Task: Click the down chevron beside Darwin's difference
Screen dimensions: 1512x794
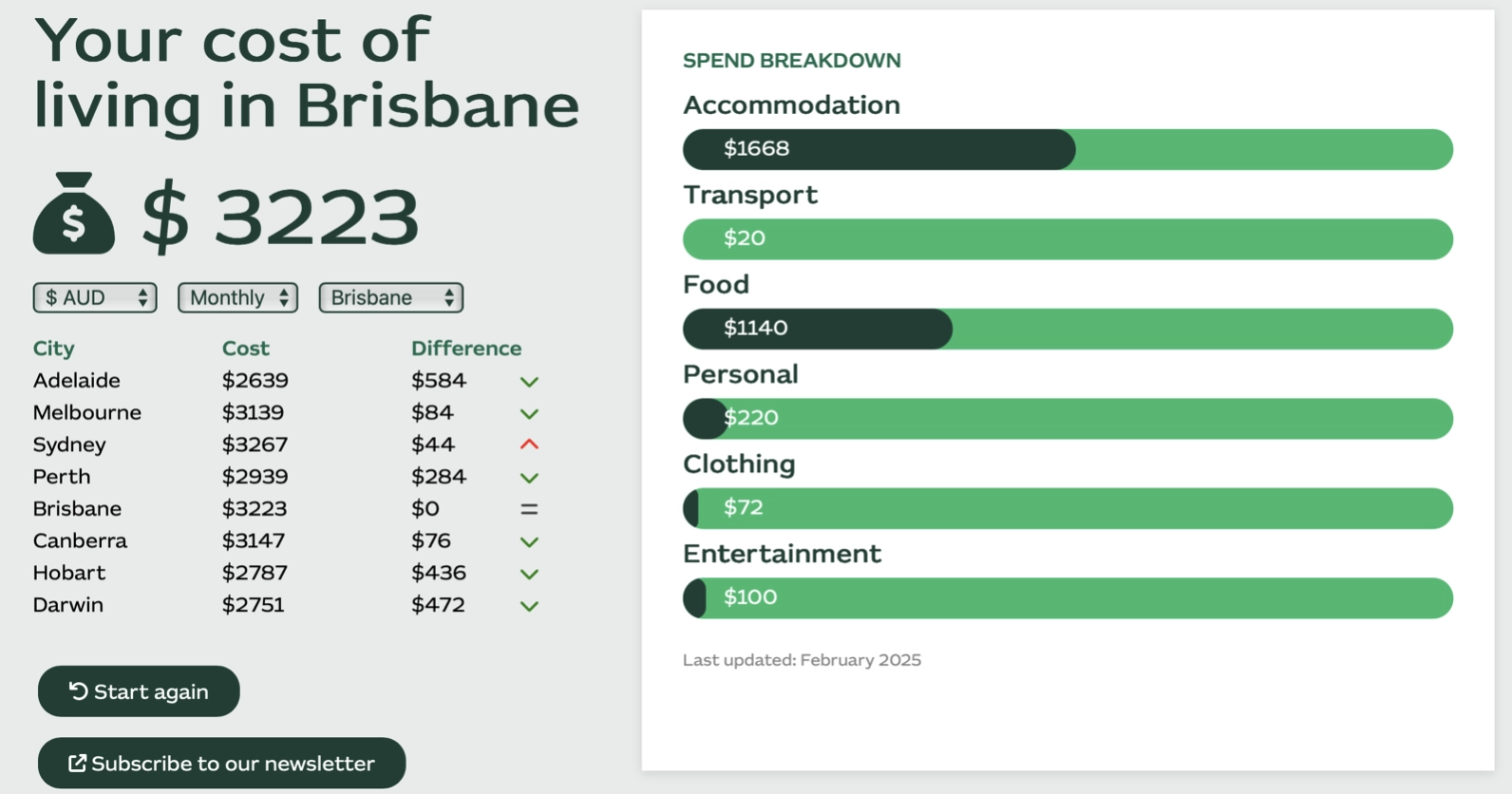Action: [529, 606]
